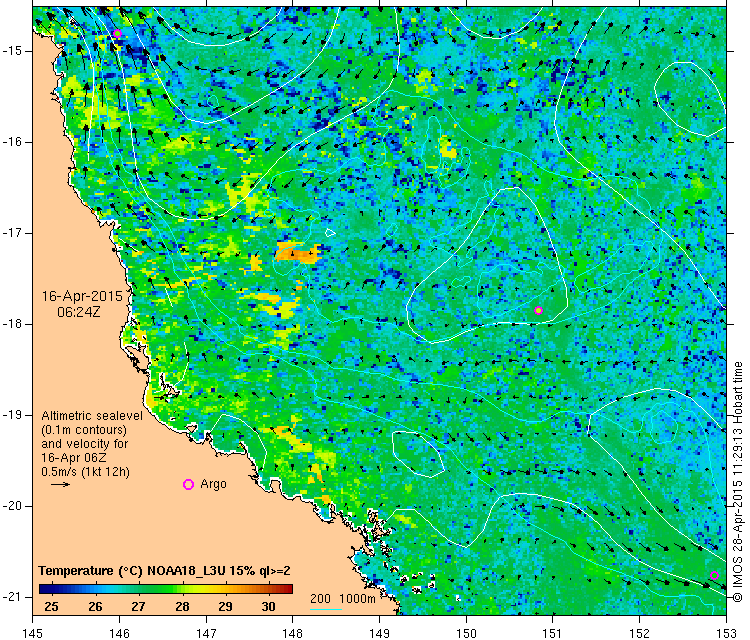Click the colorbar value '29'
Image resolution: width=750 pixels, height=640 pixels.
click(x=225, y=607)
